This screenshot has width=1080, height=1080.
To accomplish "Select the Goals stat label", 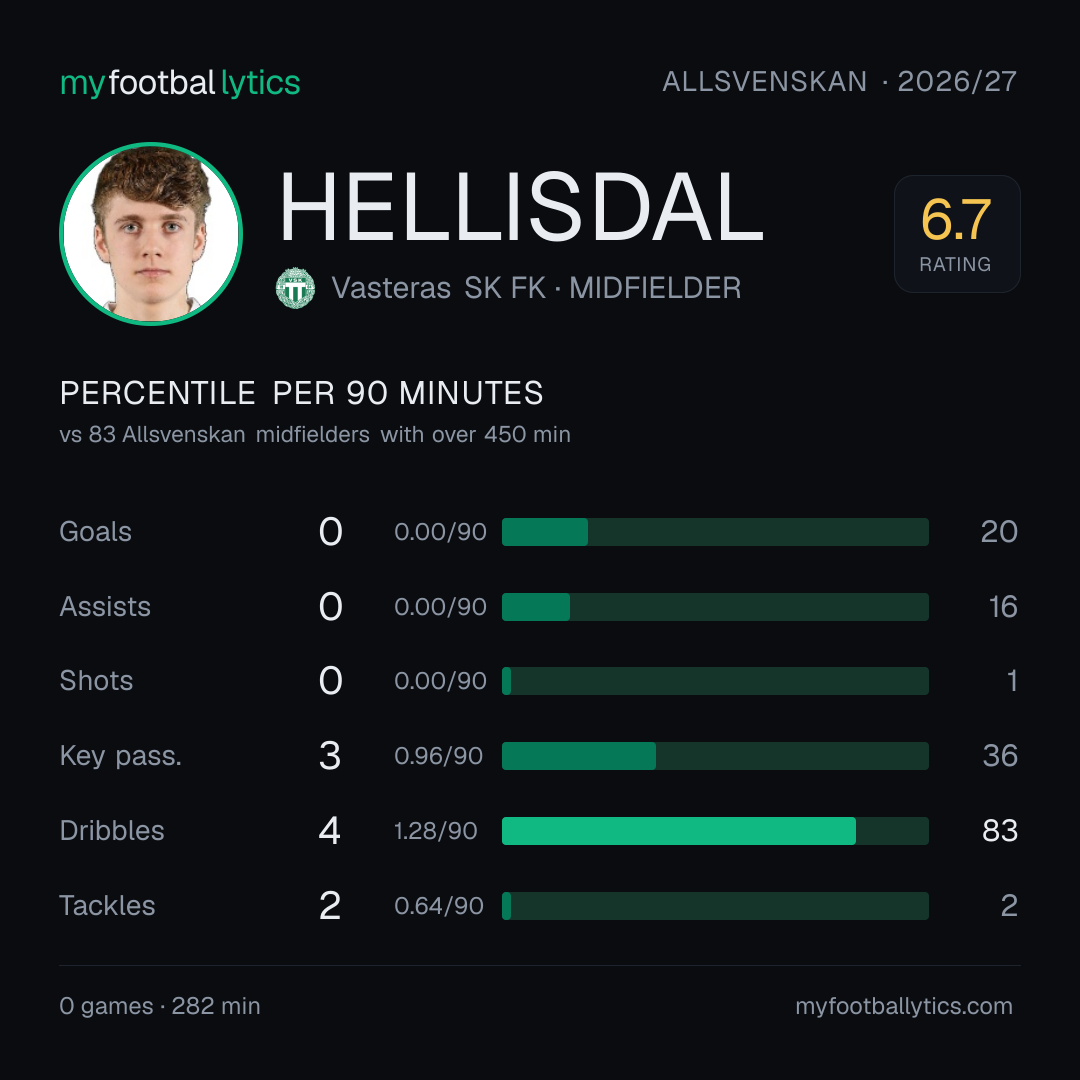I will (96, 532).
